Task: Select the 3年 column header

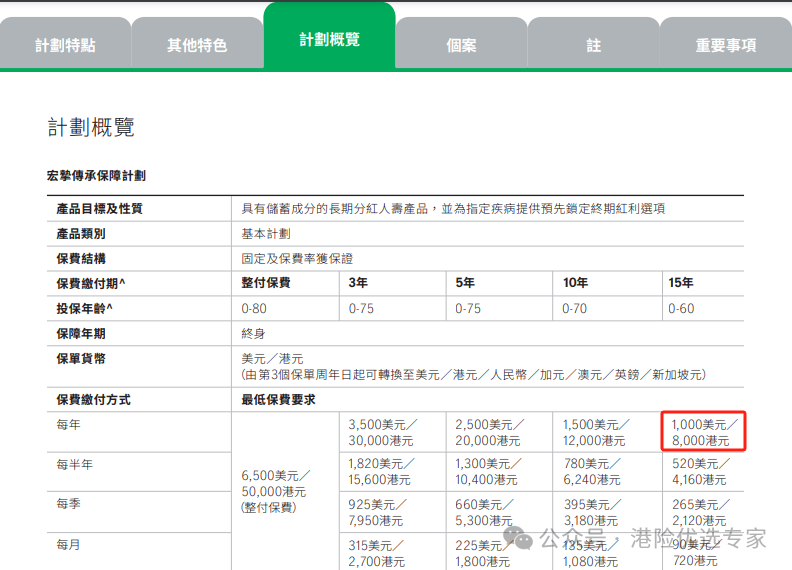Action: coord(358,283)
